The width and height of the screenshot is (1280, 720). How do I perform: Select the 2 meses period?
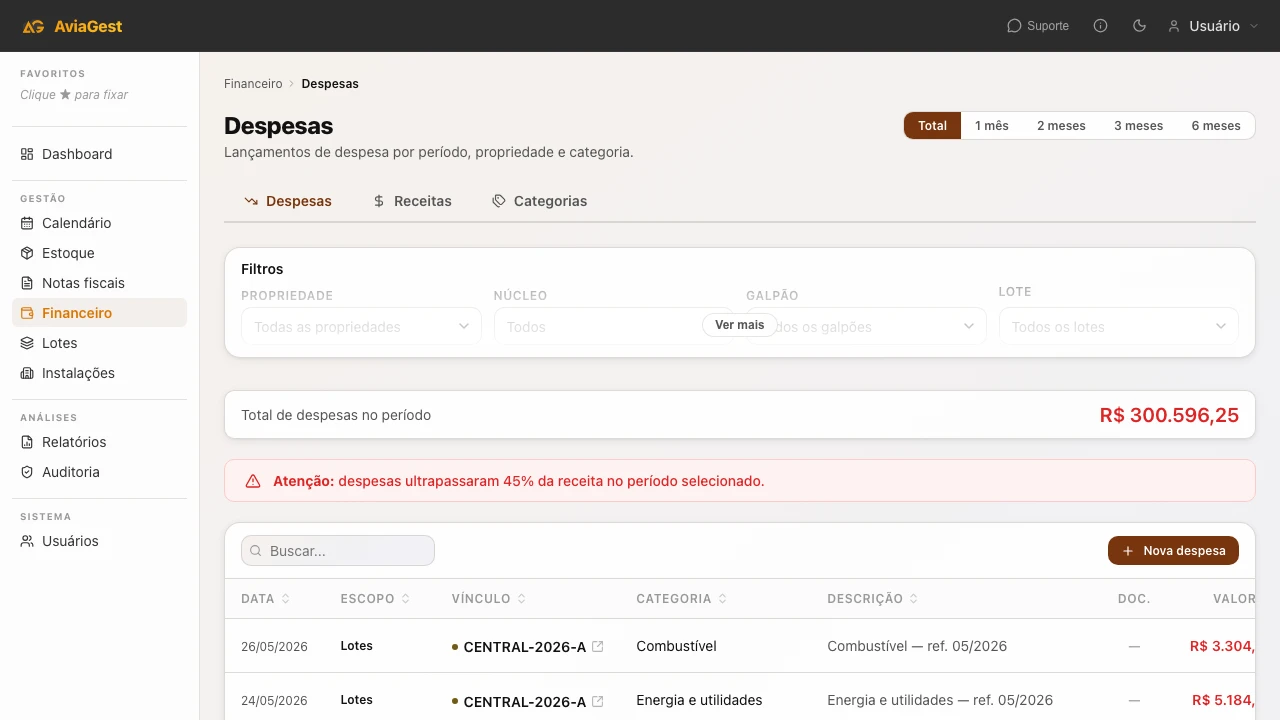point(1061,126)
